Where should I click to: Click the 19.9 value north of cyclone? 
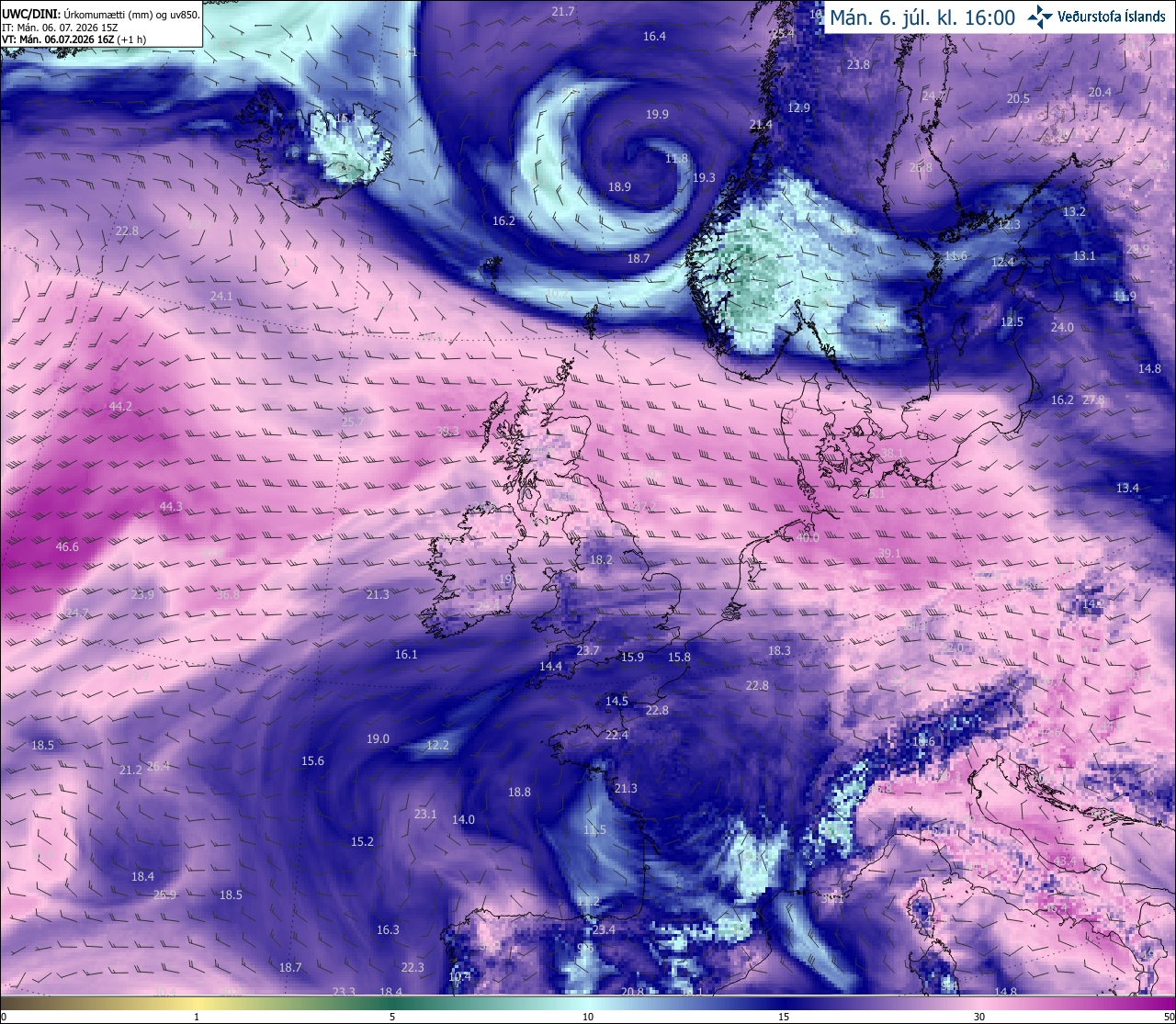click(657, 115)
